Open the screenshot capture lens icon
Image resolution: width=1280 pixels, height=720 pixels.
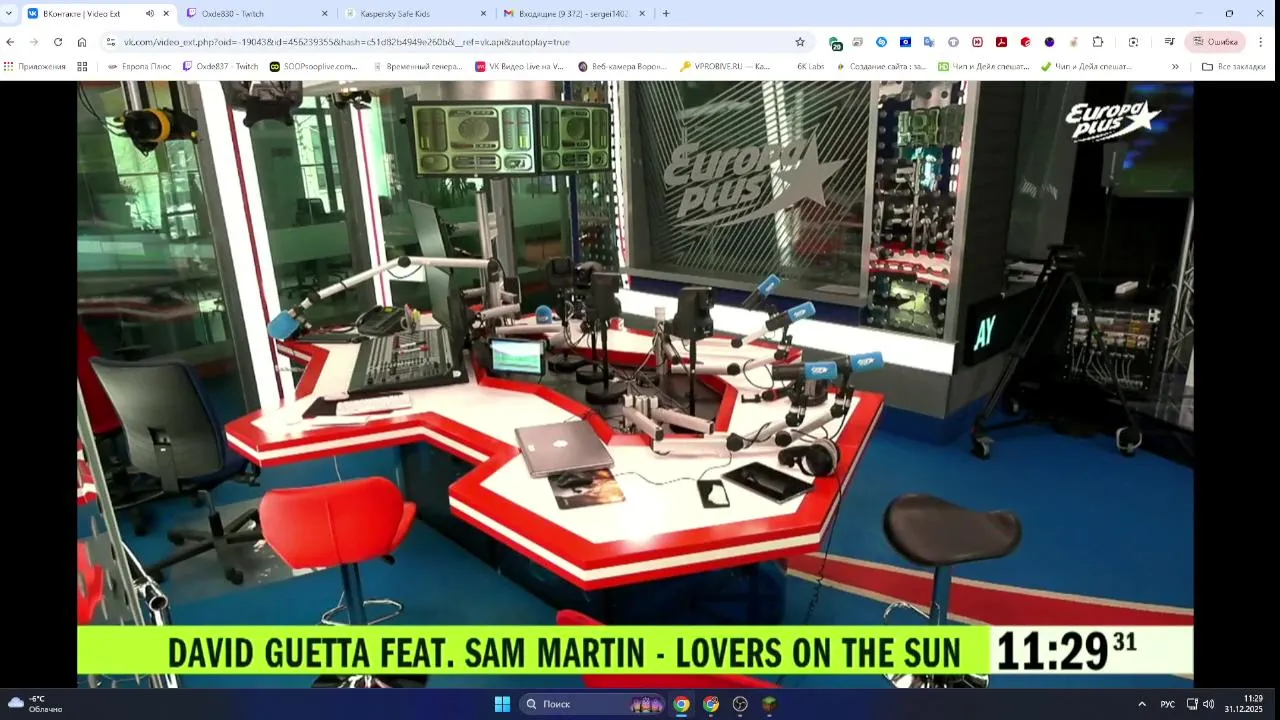tap(1133, 42)
